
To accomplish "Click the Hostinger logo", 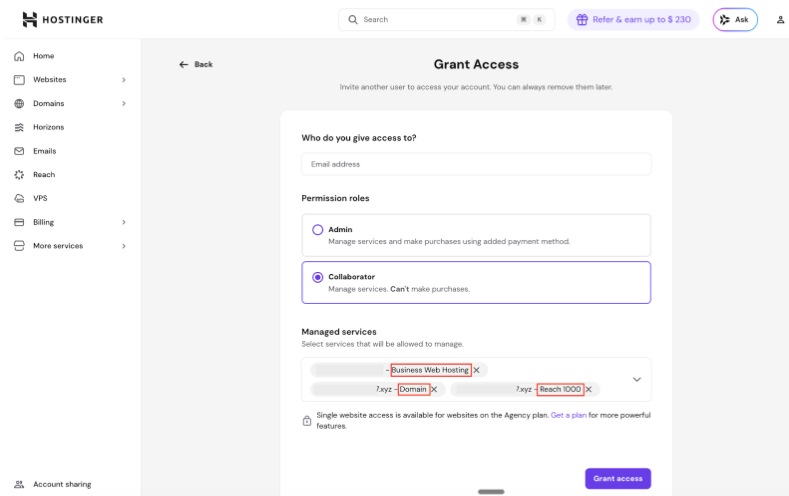I will tap(62, 19).
